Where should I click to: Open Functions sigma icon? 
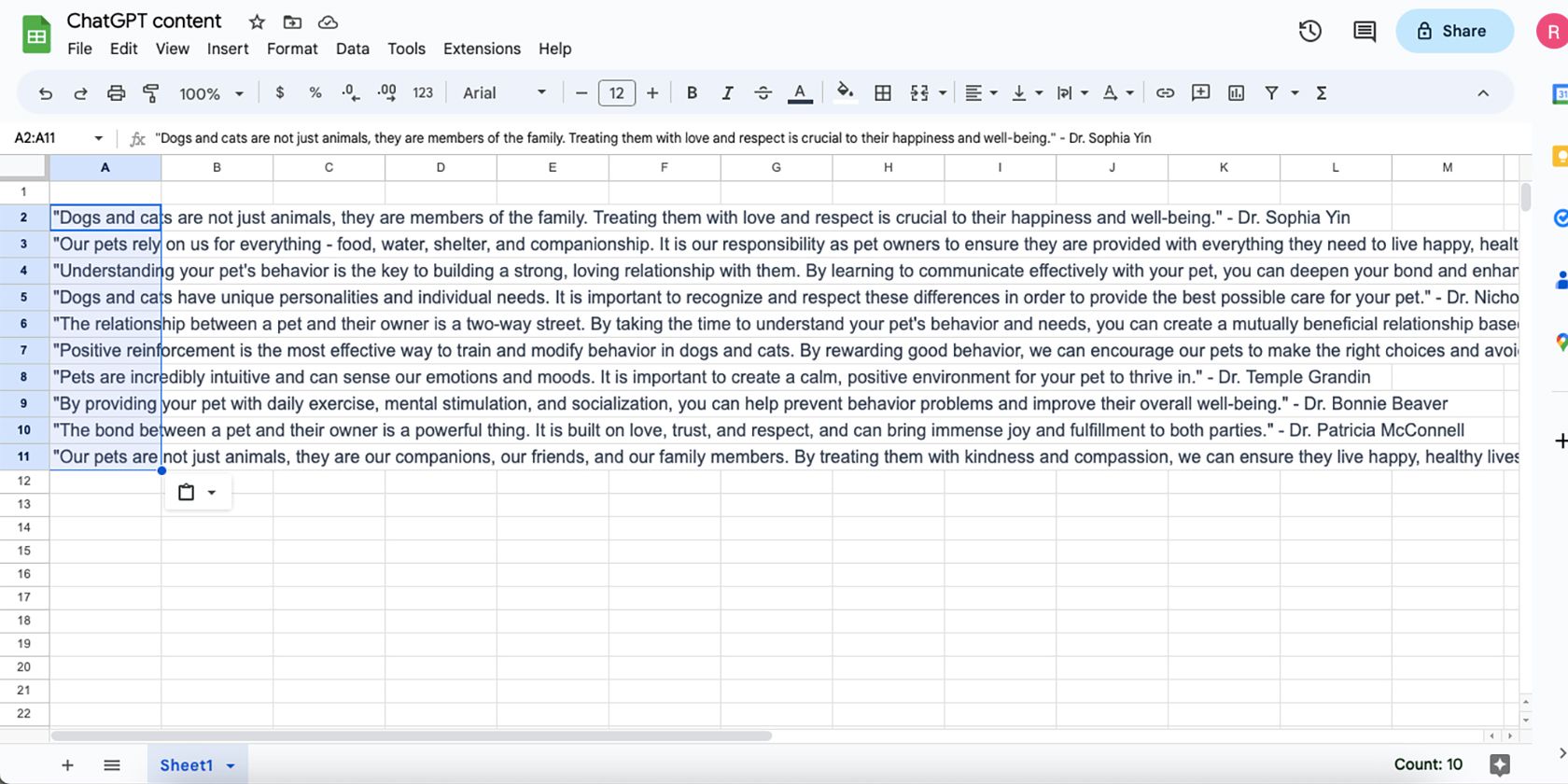click(x=1322, y=92)
